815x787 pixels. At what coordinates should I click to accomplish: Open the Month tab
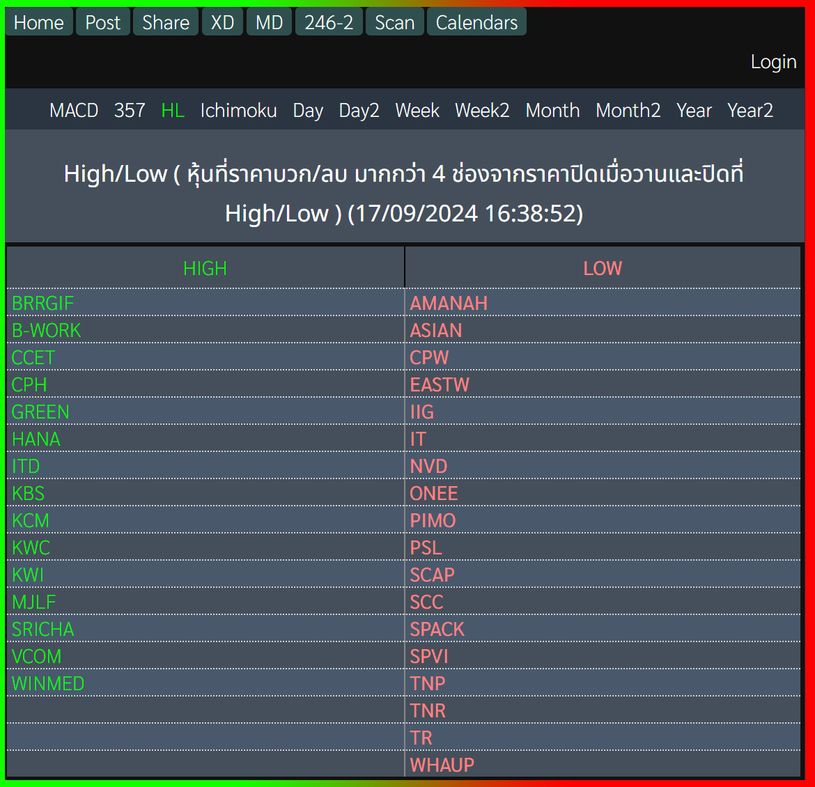pos(552,111)
